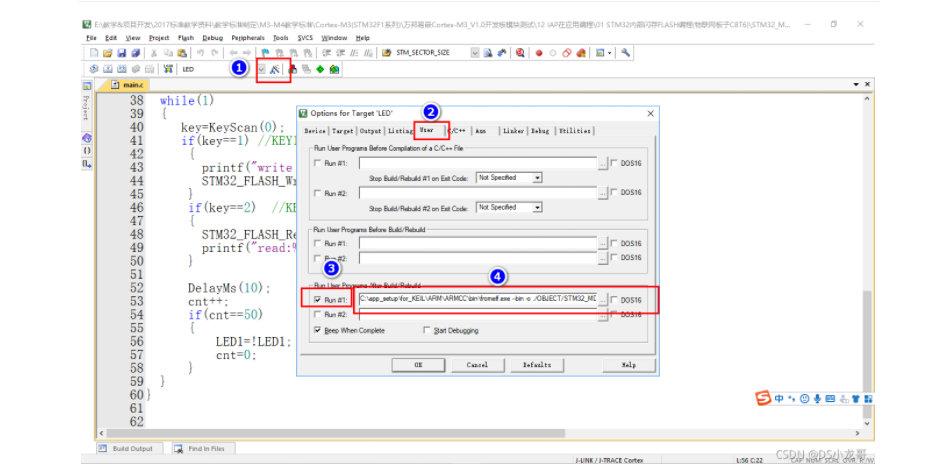This screenshot has height=464, width=934.
Task: Browse for fromelf.exe Run #1 program
Action: coord(603,300)
